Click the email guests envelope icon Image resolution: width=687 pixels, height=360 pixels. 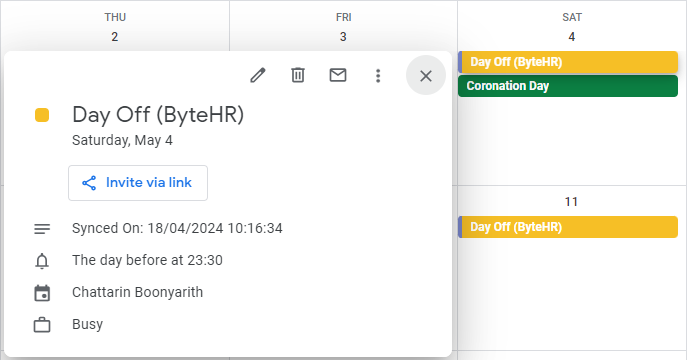click(x=338, y=75)
